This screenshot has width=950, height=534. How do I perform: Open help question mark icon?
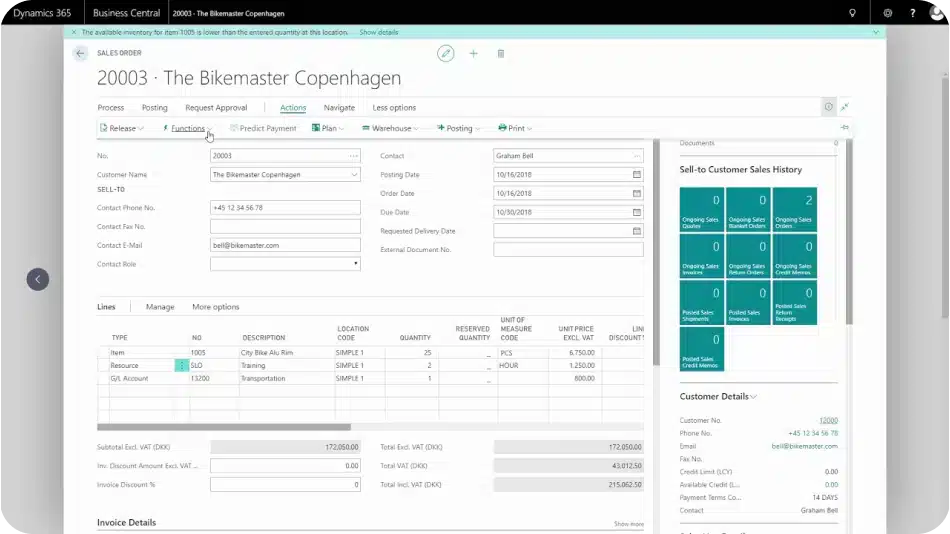click(x=912, y=13)
